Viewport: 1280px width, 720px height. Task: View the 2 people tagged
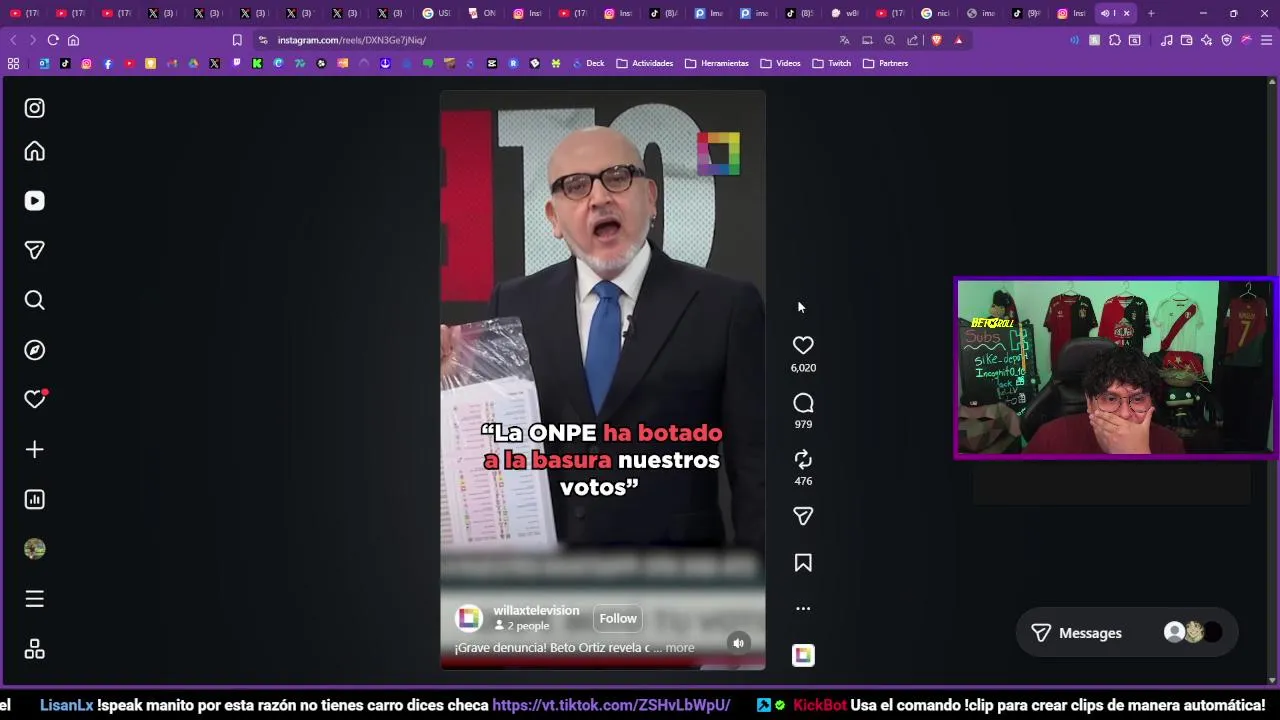(522, 626)
